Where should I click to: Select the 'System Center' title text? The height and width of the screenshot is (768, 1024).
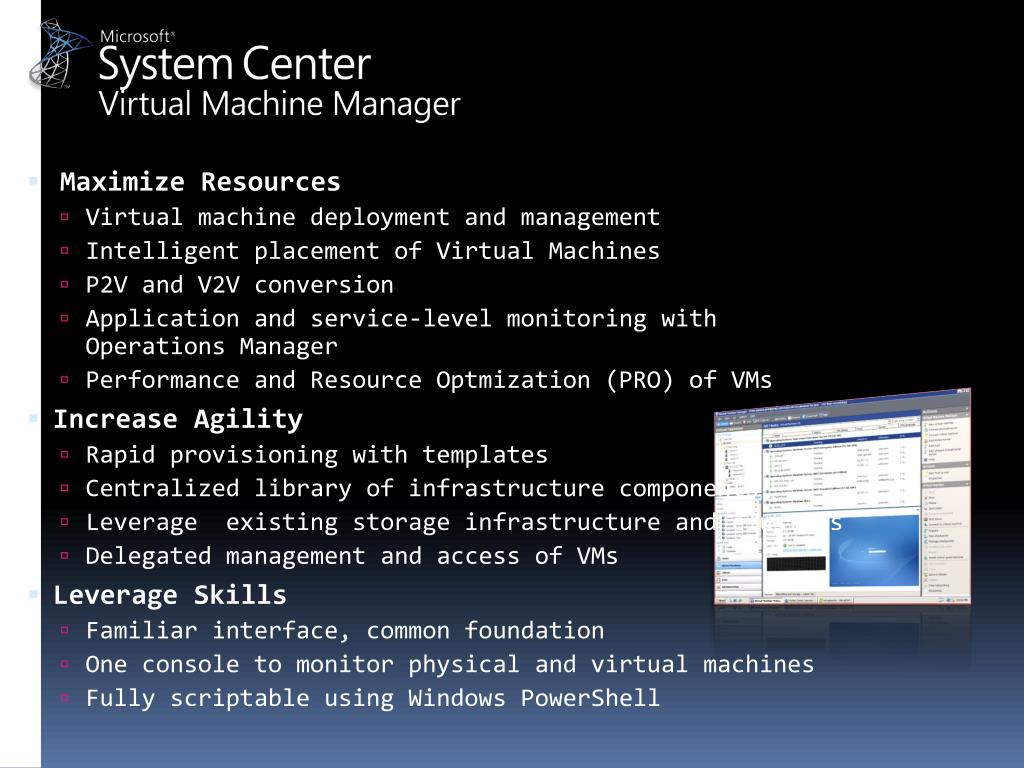(x=234, y=65)
